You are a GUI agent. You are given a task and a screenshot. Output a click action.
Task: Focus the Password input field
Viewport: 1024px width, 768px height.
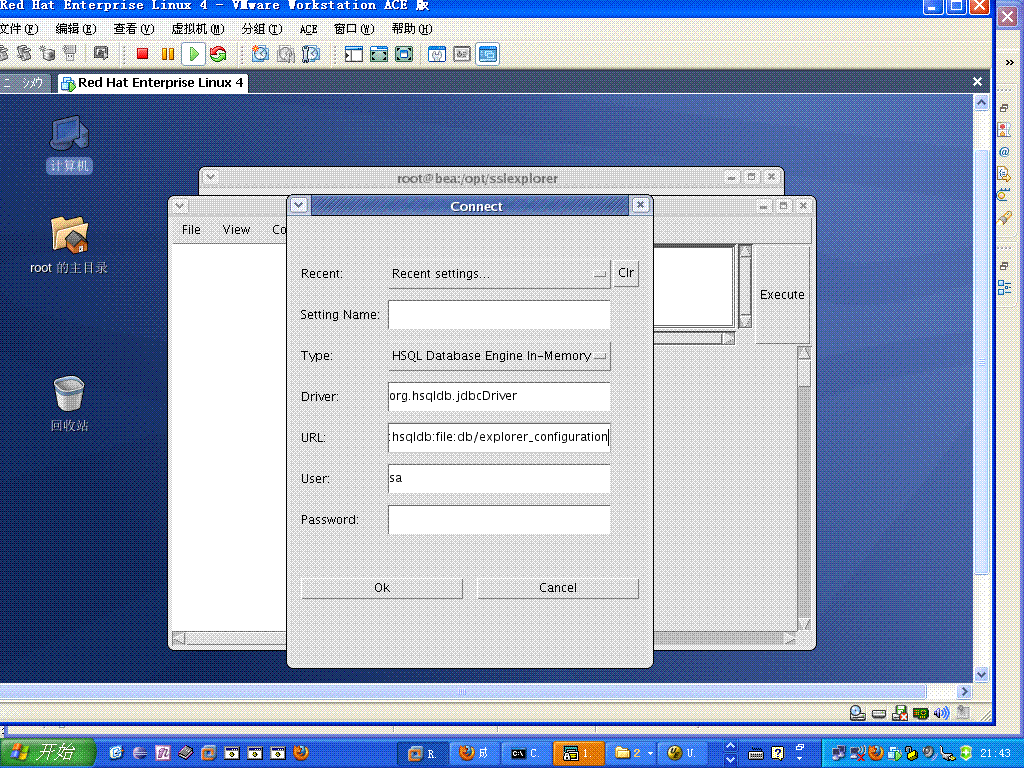coord(499,519)
